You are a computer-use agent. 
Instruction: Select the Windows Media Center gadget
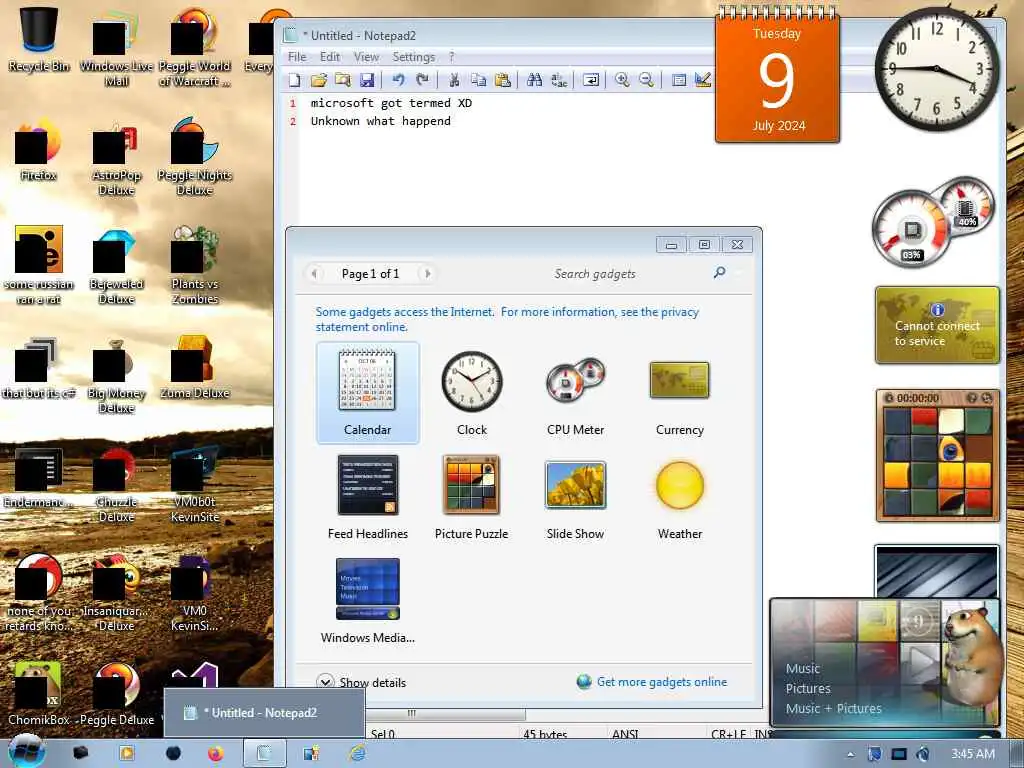(x=368, y=601)
